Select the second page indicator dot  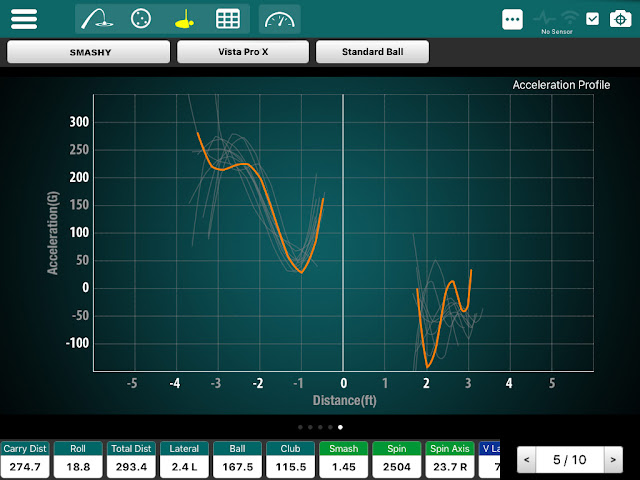point(310,427)
